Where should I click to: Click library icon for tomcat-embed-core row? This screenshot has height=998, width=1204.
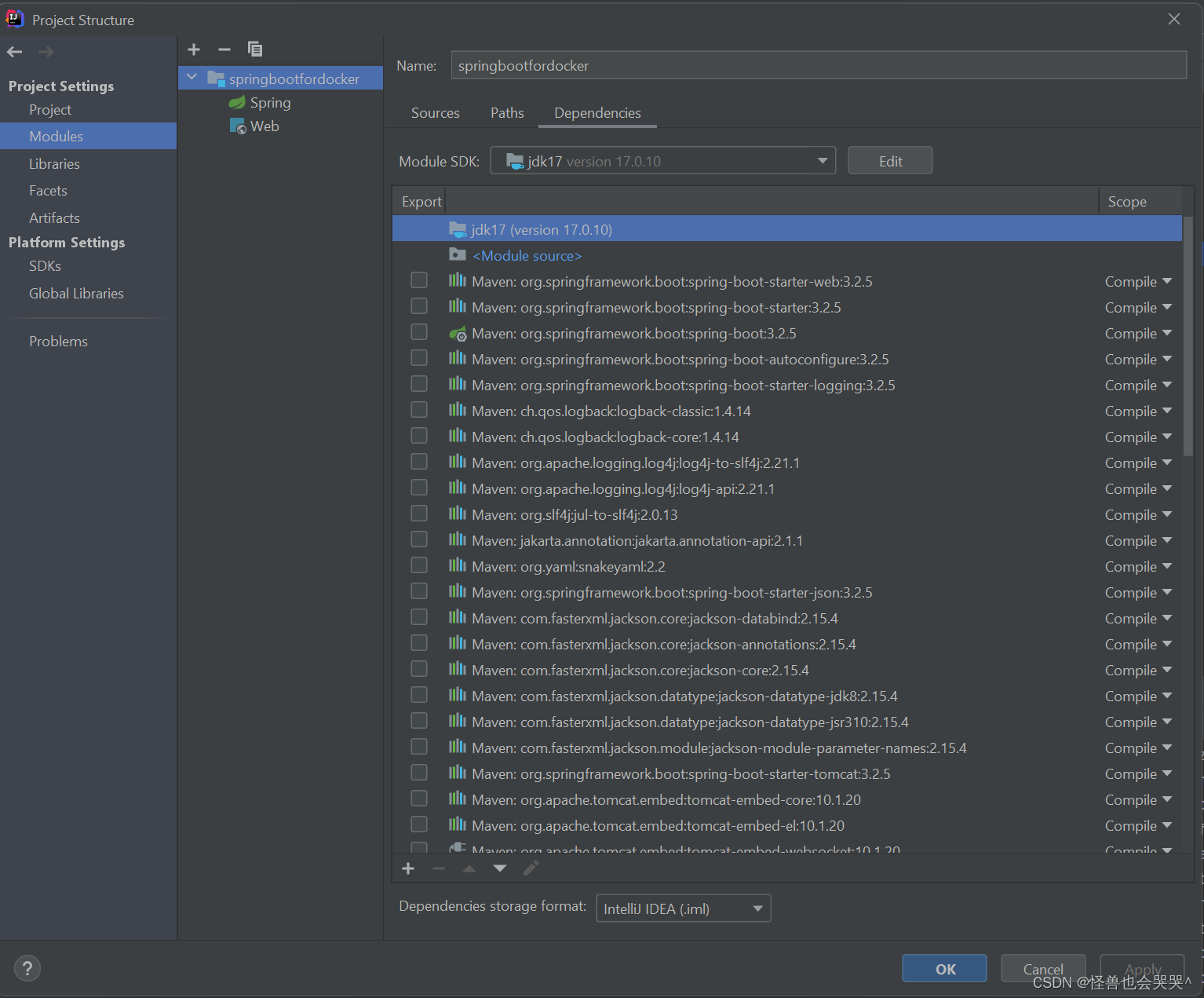point(458,799)
